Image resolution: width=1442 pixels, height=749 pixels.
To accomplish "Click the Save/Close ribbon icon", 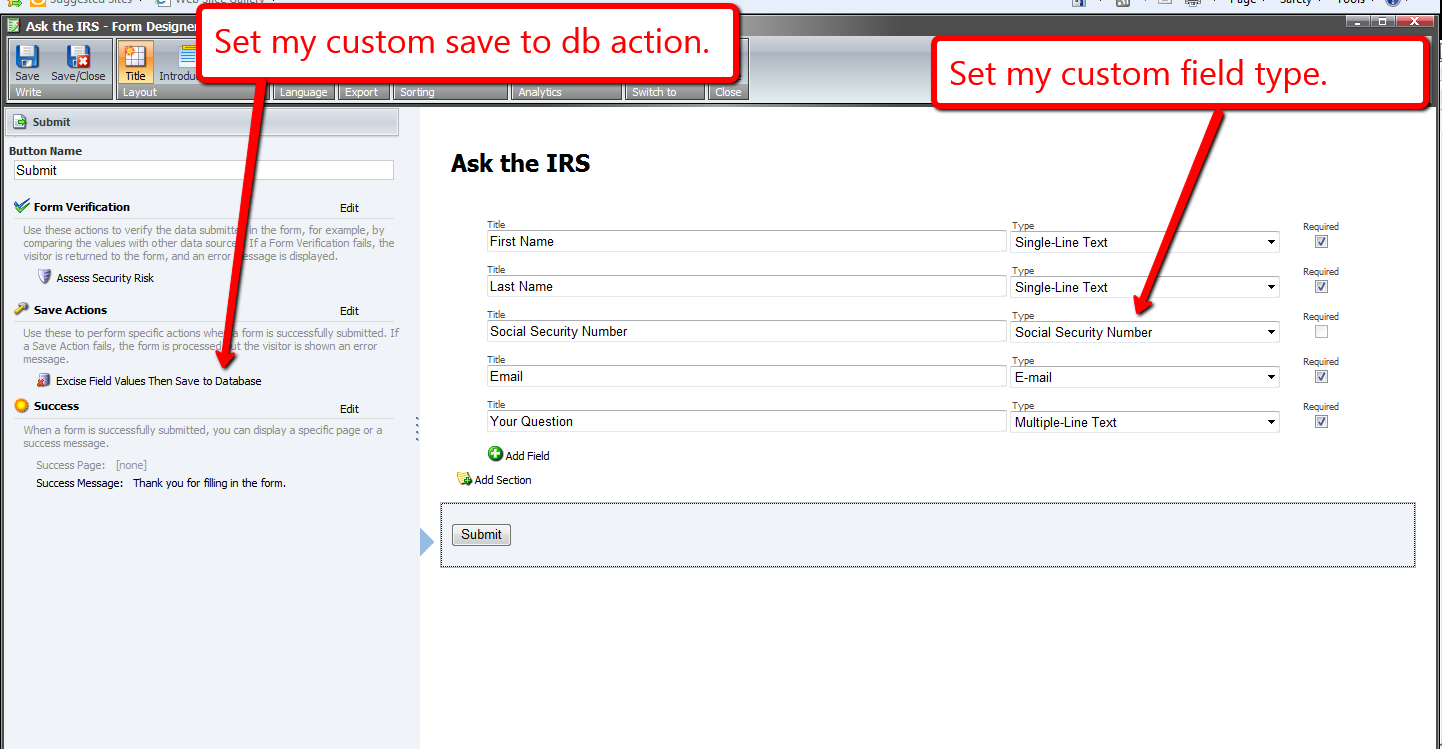I will point(78,58).
